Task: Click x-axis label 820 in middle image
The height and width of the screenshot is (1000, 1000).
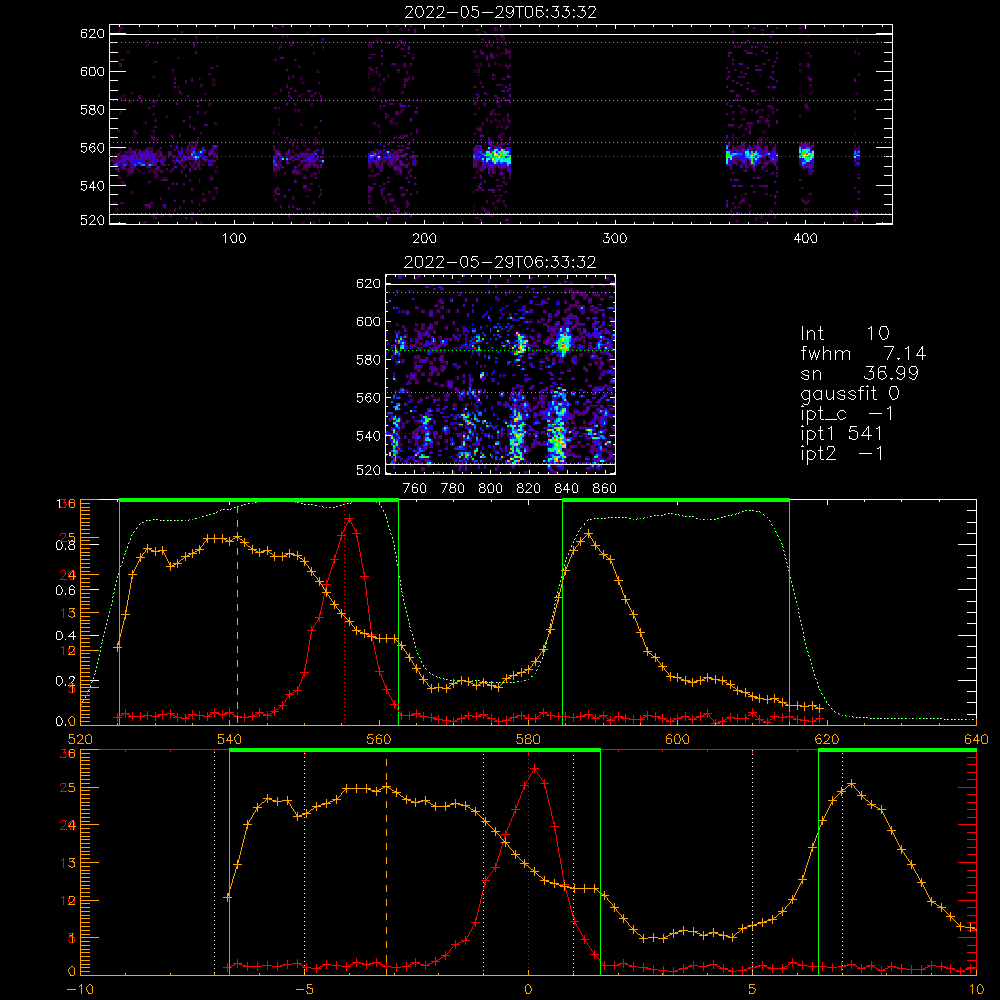Action: pos(528,489)
